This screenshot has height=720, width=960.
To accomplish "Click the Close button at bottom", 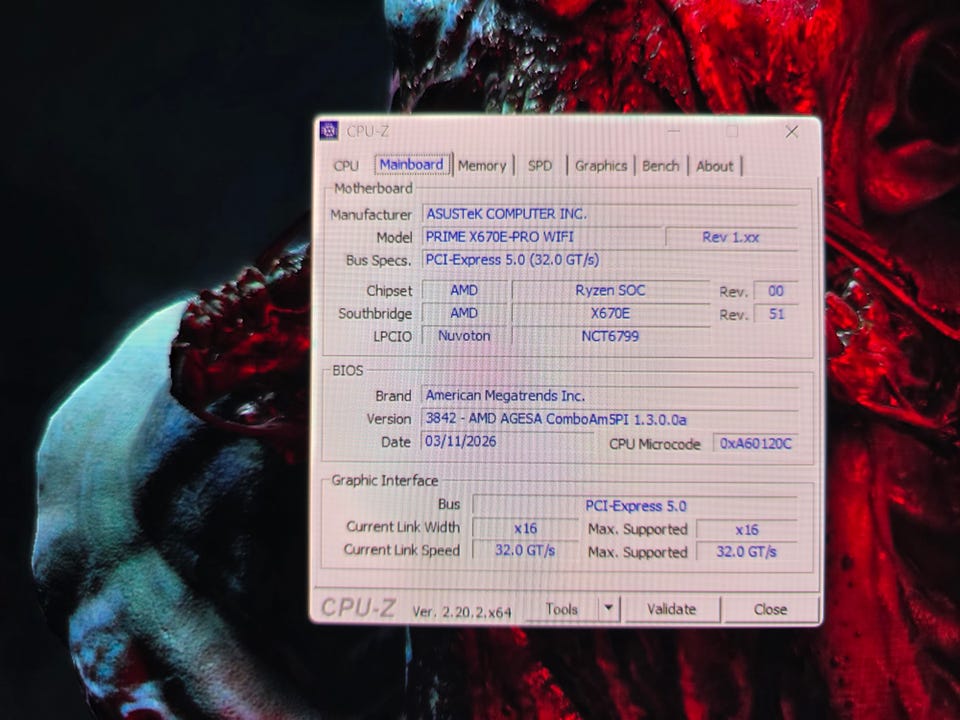I will tap(771, 609).
